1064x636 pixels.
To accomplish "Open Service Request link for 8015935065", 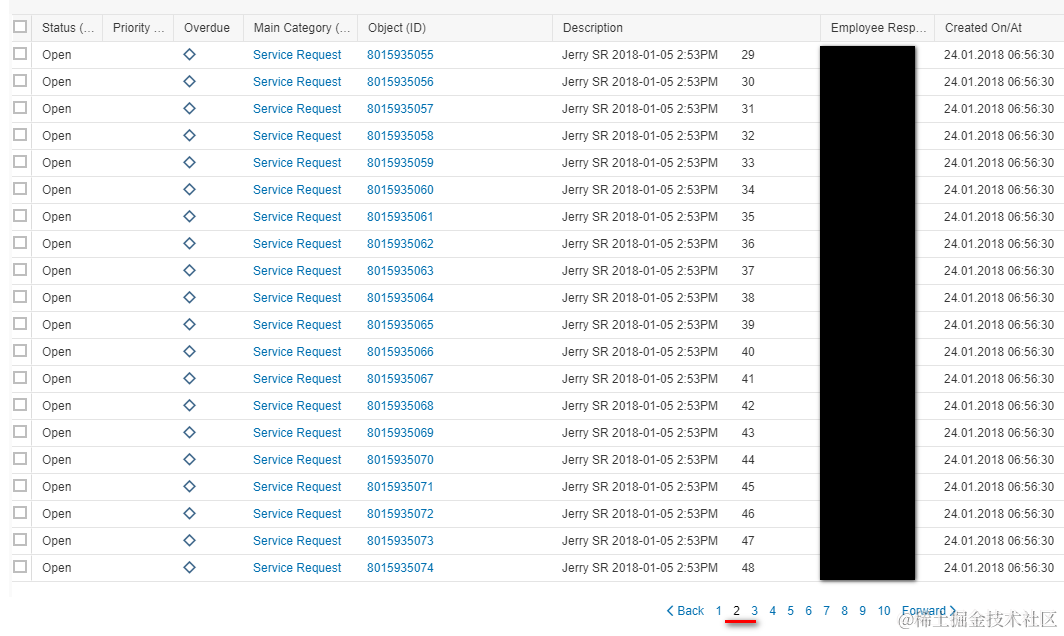I will pos(297,325).
